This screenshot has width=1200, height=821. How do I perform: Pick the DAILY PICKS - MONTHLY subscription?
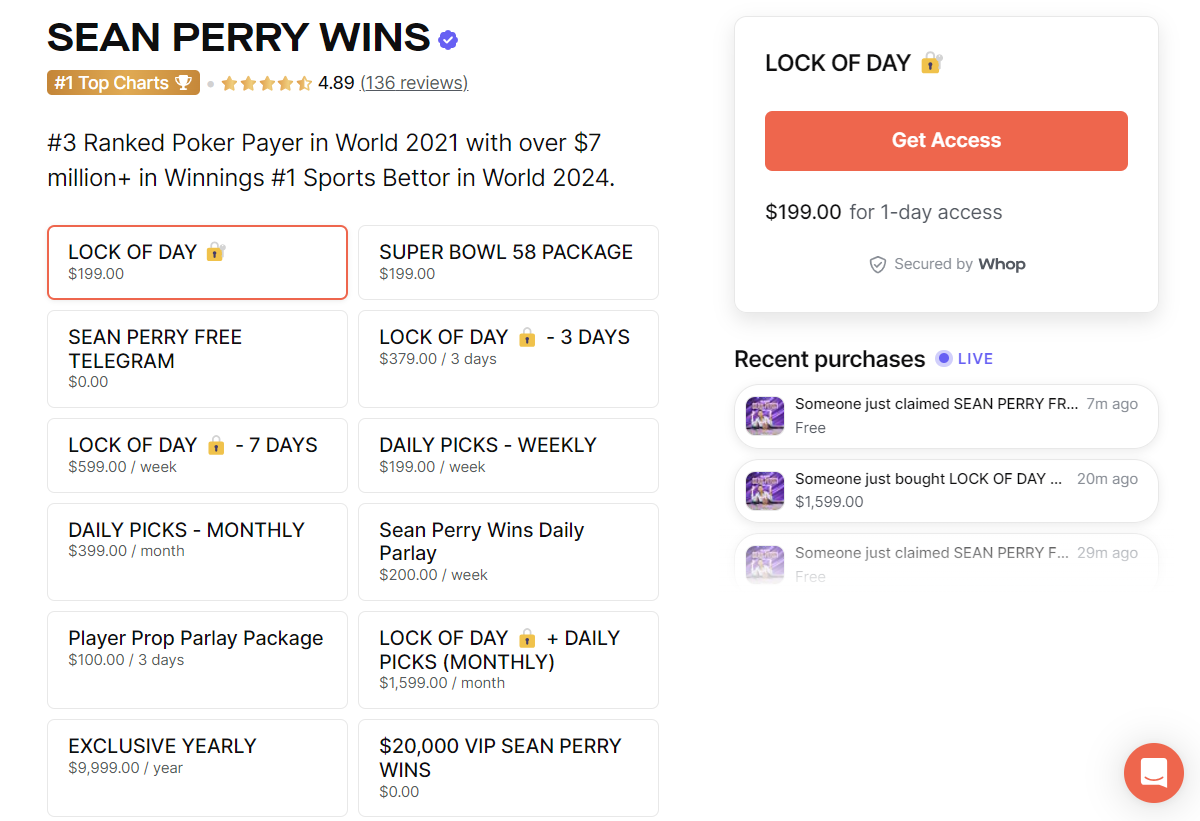pyautogui.click(x=197, y=551)
